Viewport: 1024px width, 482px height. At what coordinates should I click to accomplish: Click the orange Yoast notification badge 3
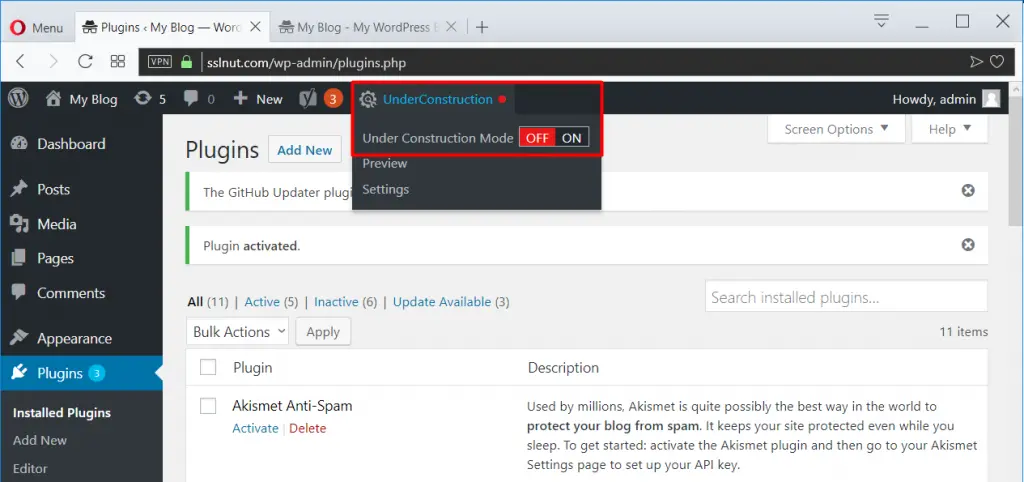coord(332,99)
